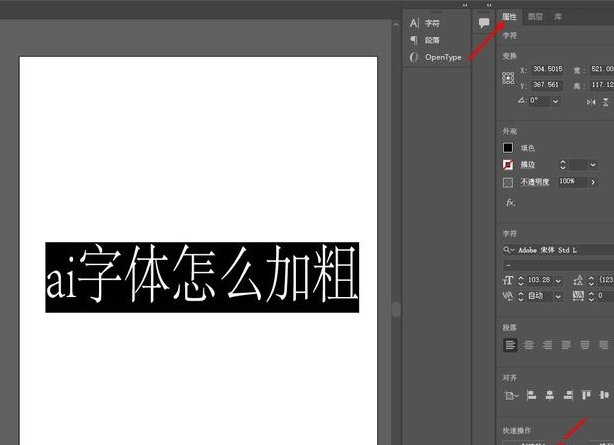
Task: Click the stroke weight value field
Action: click(578, 165)
